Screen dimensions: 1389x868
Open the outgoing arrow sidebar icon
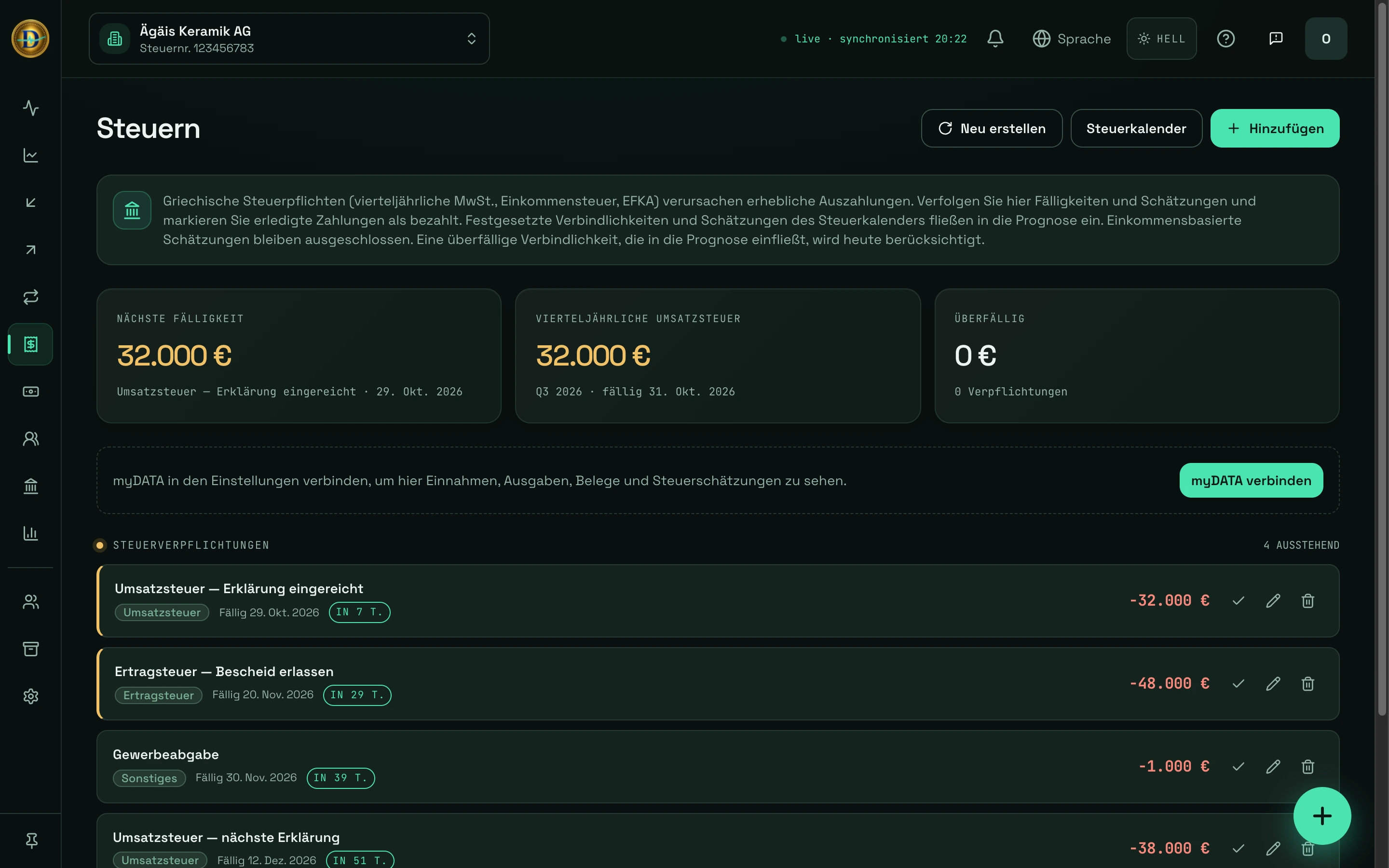[30, 250]
